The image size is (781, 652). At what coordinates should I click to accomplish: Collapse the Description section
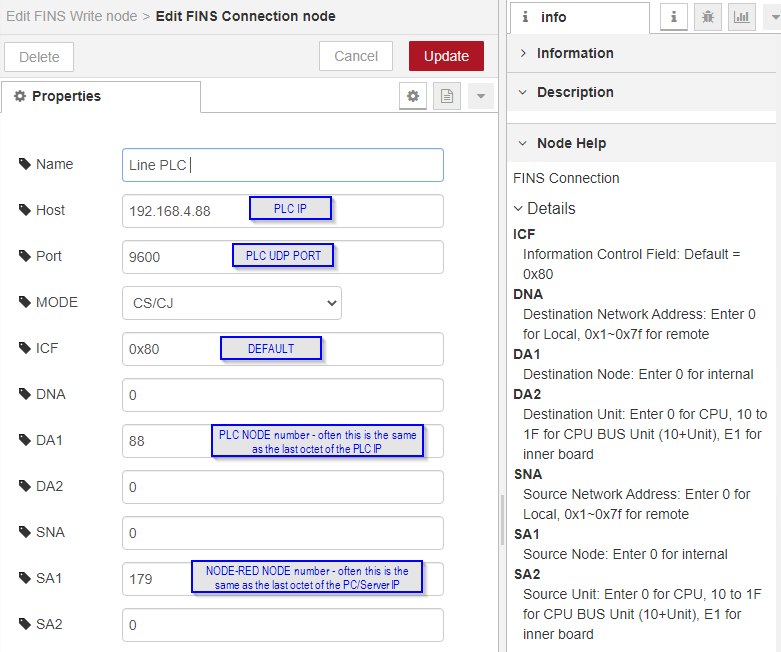coord(642,92)
